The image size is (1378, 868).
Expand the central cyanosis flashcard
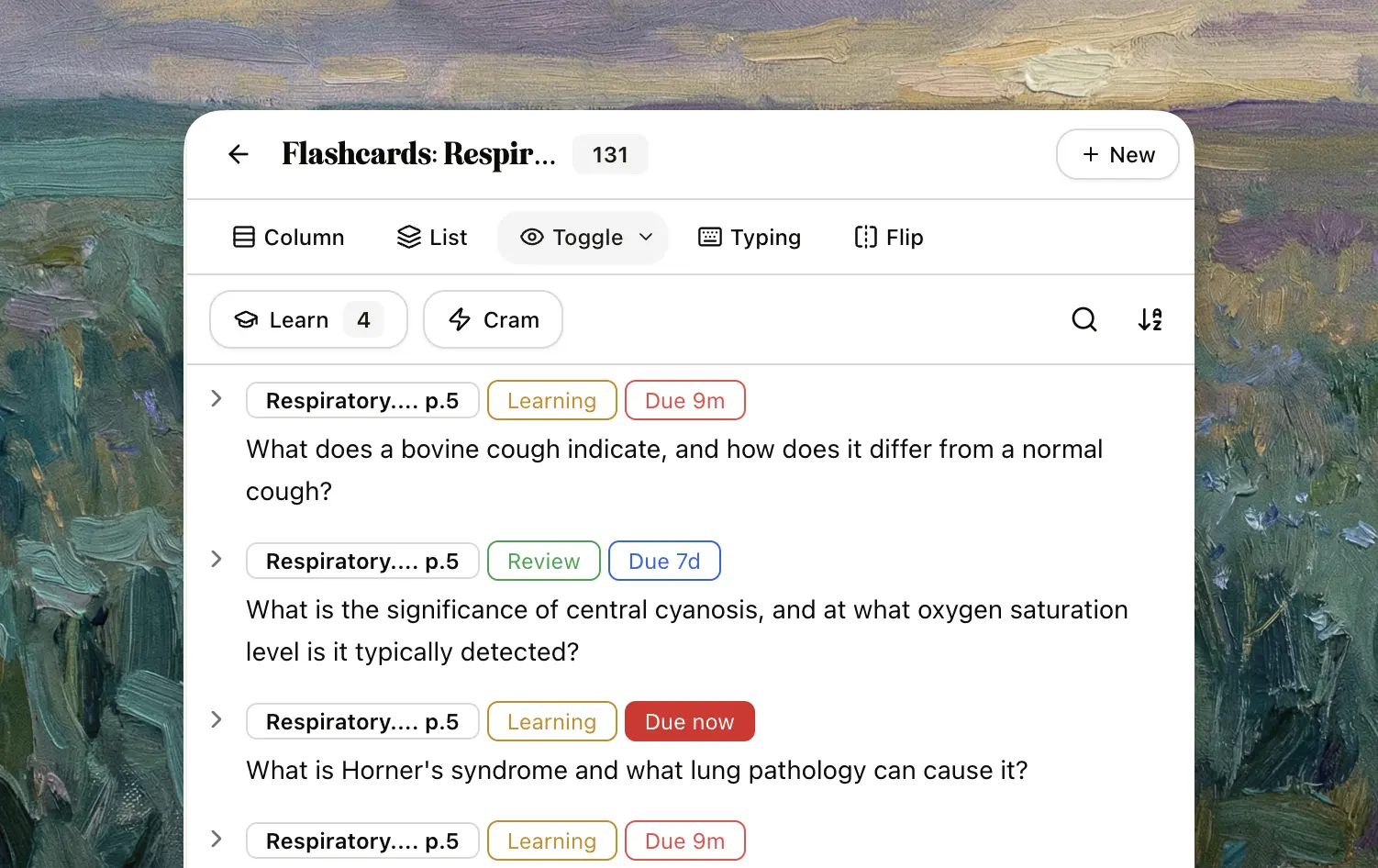tap(217, 559)
